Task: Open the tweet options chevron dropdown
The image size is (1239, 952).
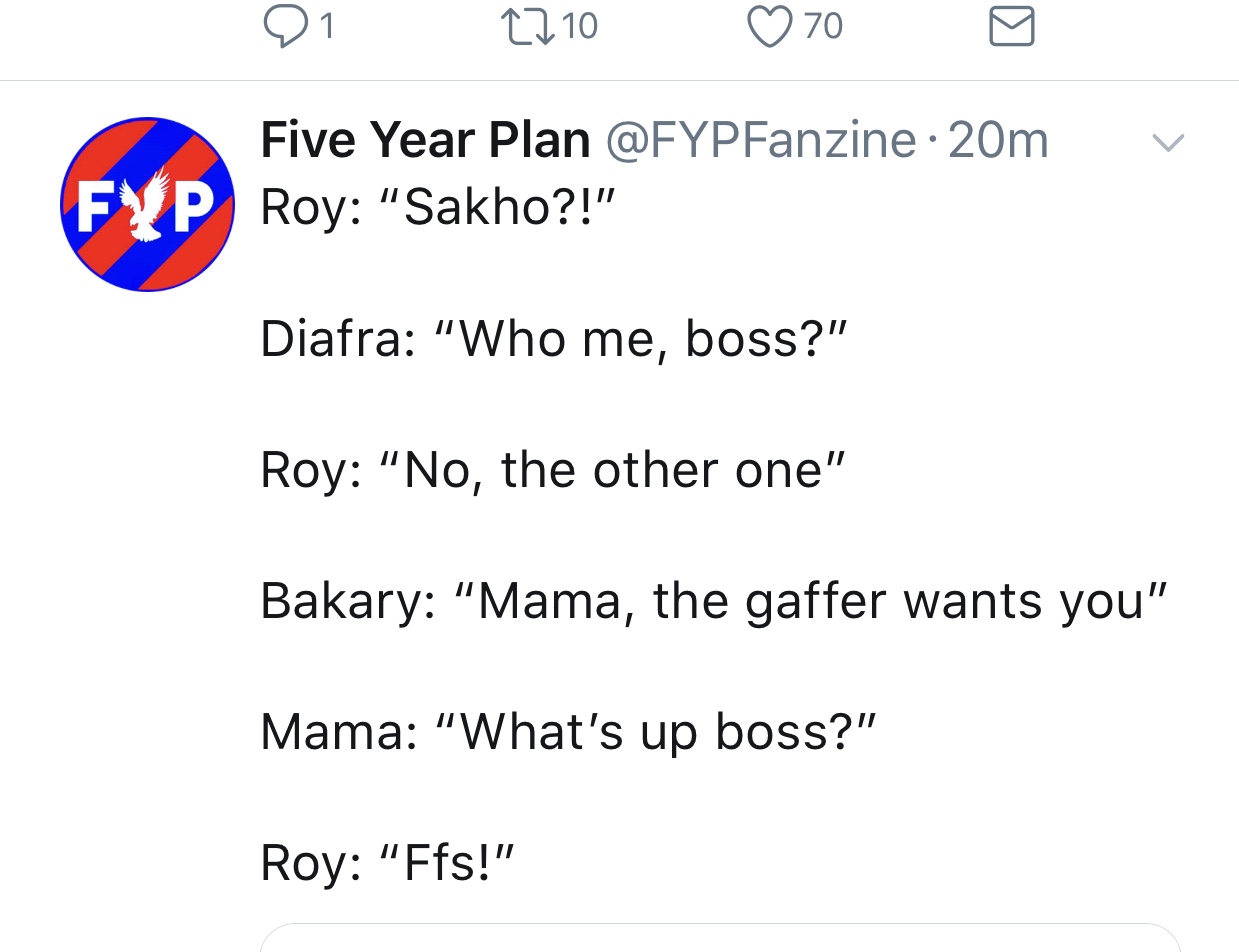Action: click(x=1167, y=143)
